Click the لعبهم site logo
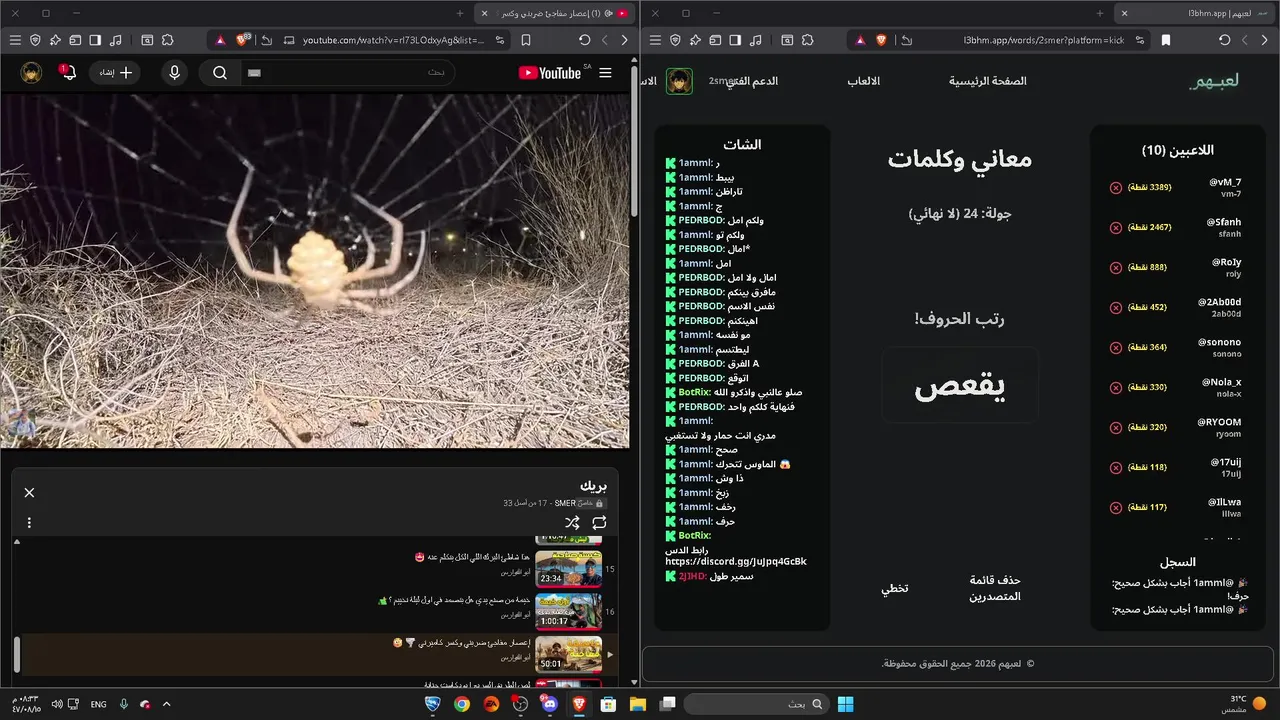 [1214, 81]
